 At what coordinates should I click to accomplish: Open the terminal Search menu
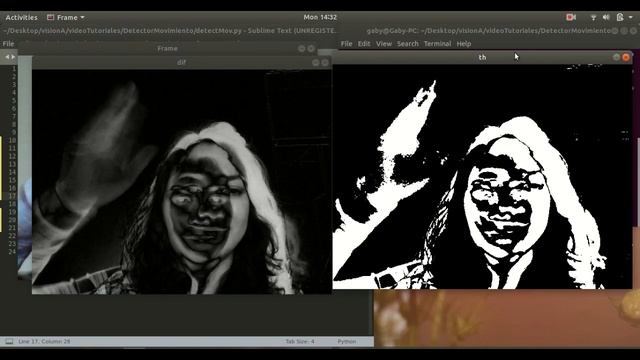[408, 44]
